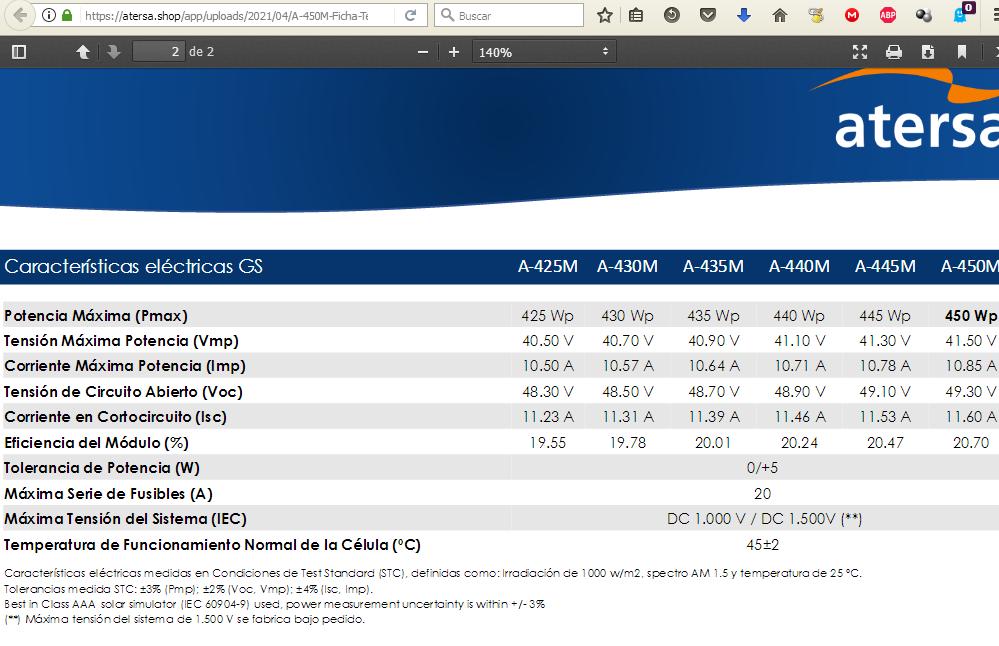
Task: Click the 'Potencia Máxima (Pmax)' row label
Action: point(96,316)
